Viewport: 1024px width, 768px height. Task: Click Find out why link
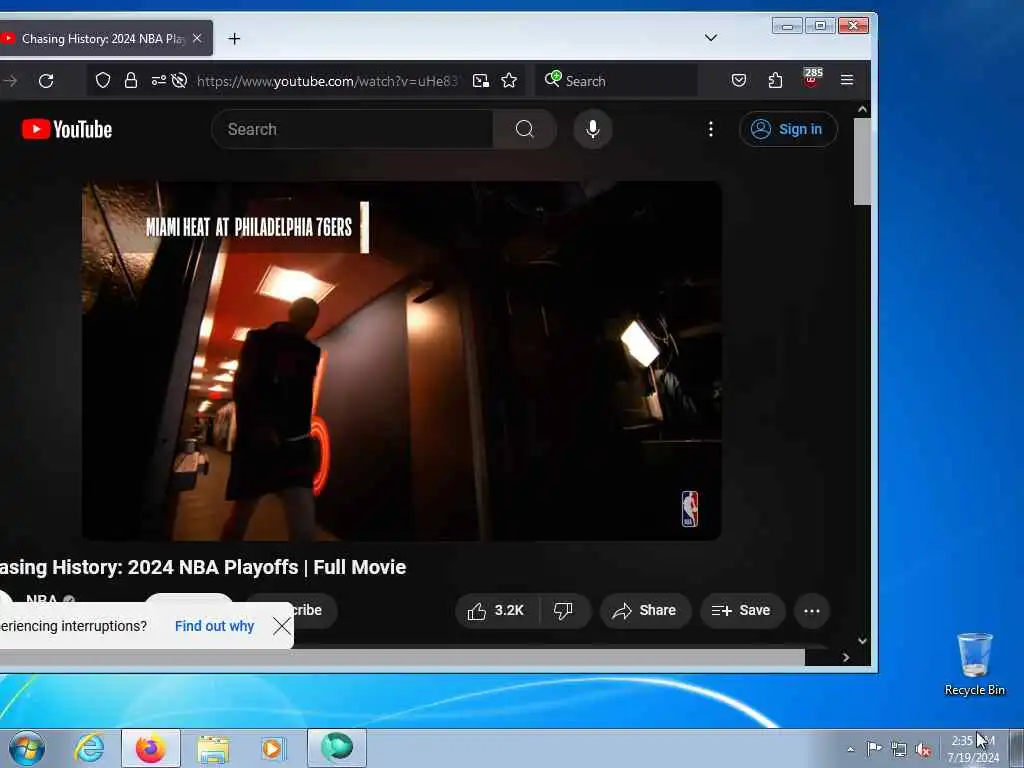pos(214,626)
